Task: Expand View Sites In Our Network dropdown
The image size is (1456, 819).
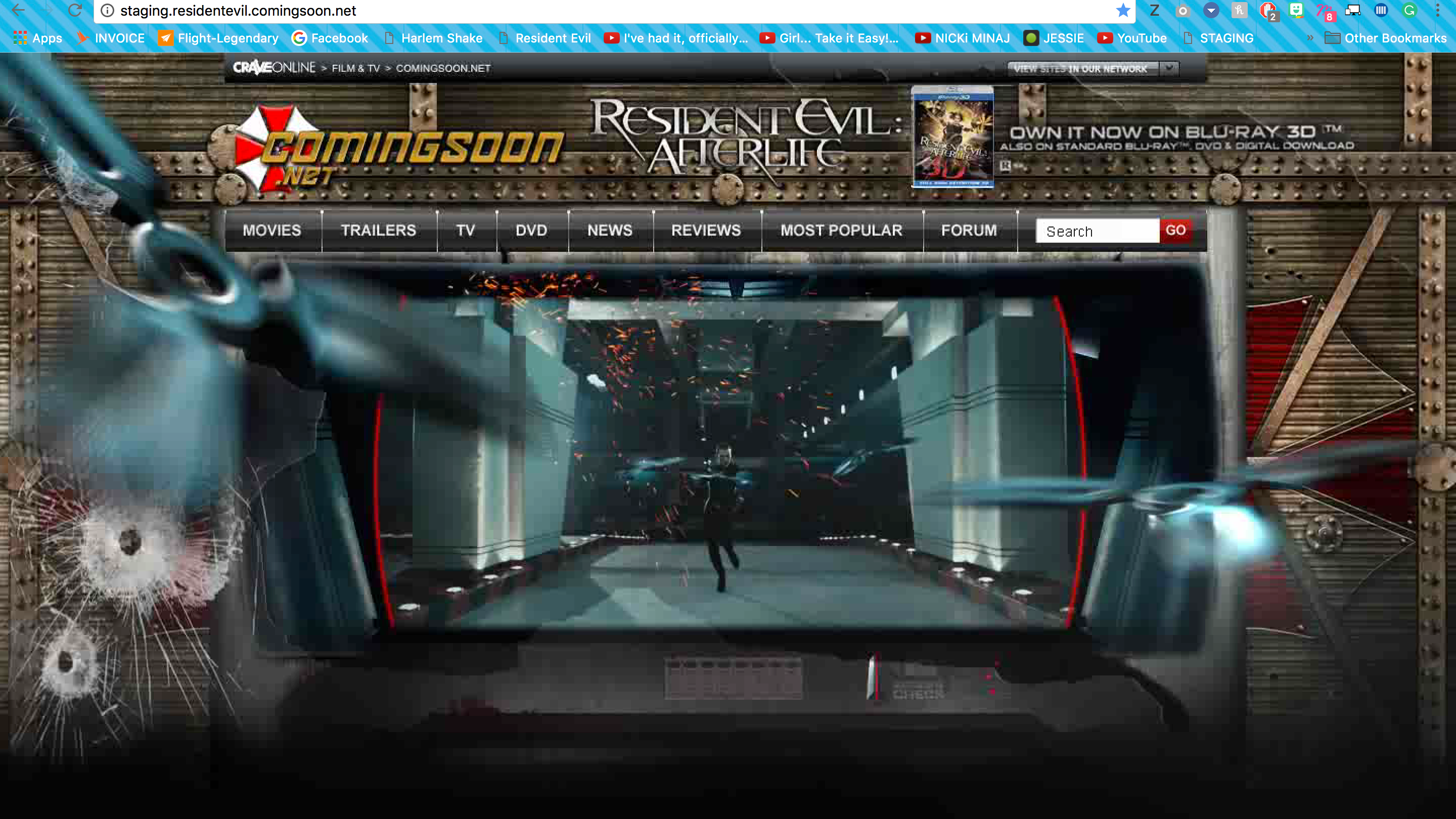Action: 1093,69
